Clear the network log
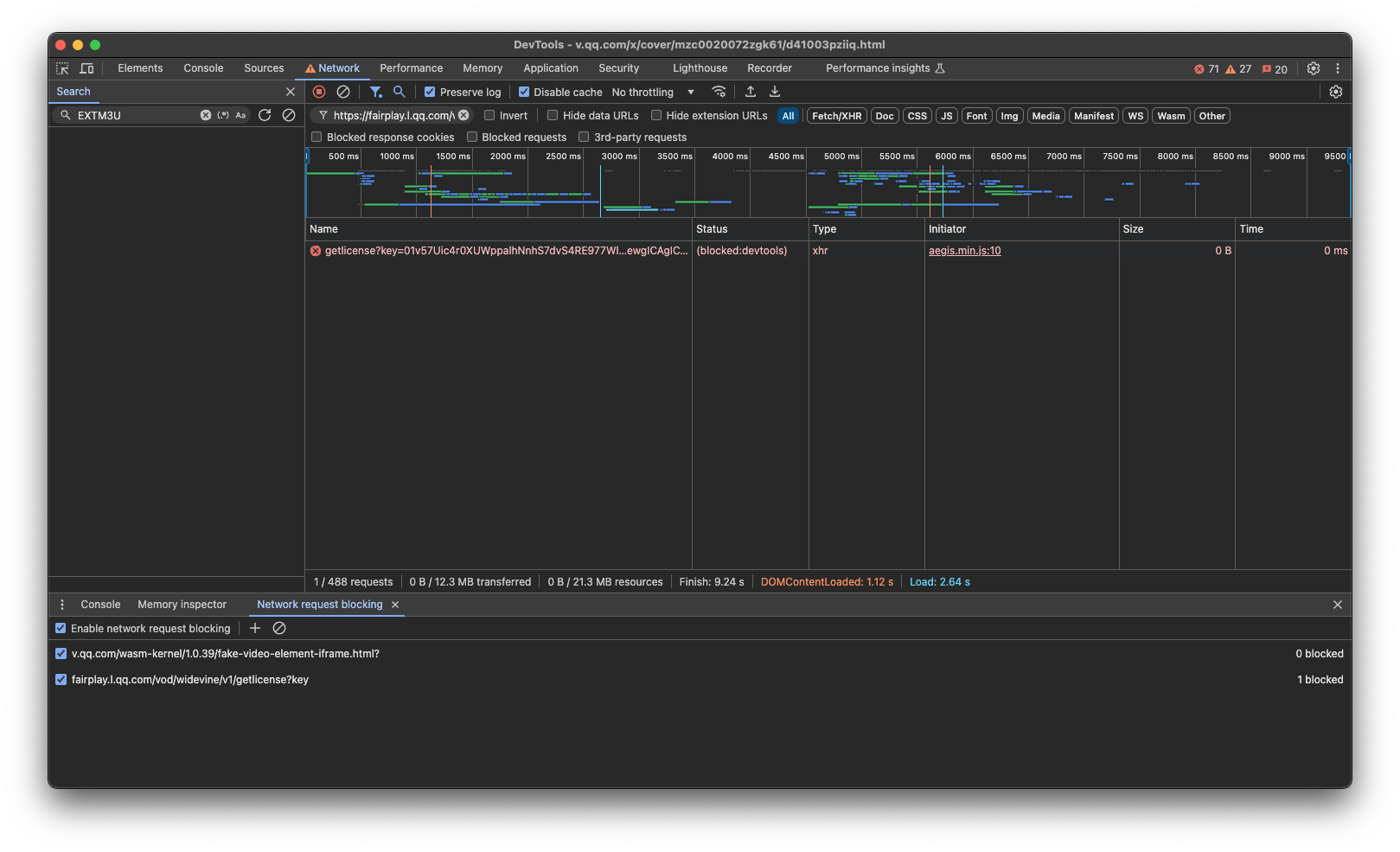Viewport: 1400px width, 852px height. (343, 92)
